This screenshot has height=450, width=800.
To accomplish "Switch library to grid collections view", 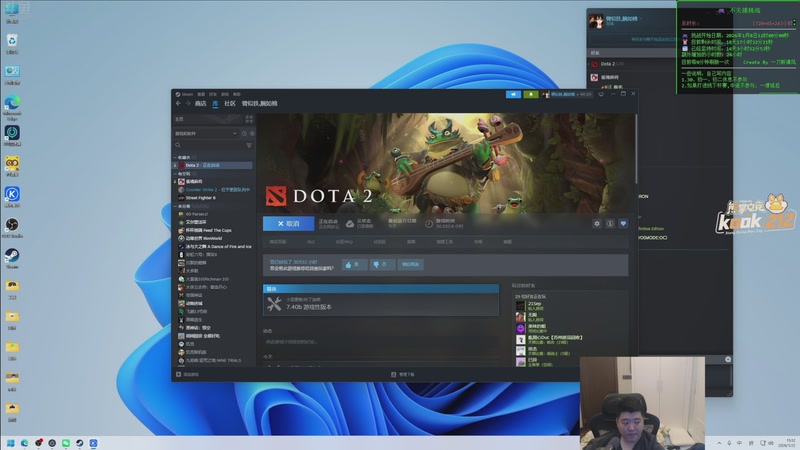I will coord(249,119).
